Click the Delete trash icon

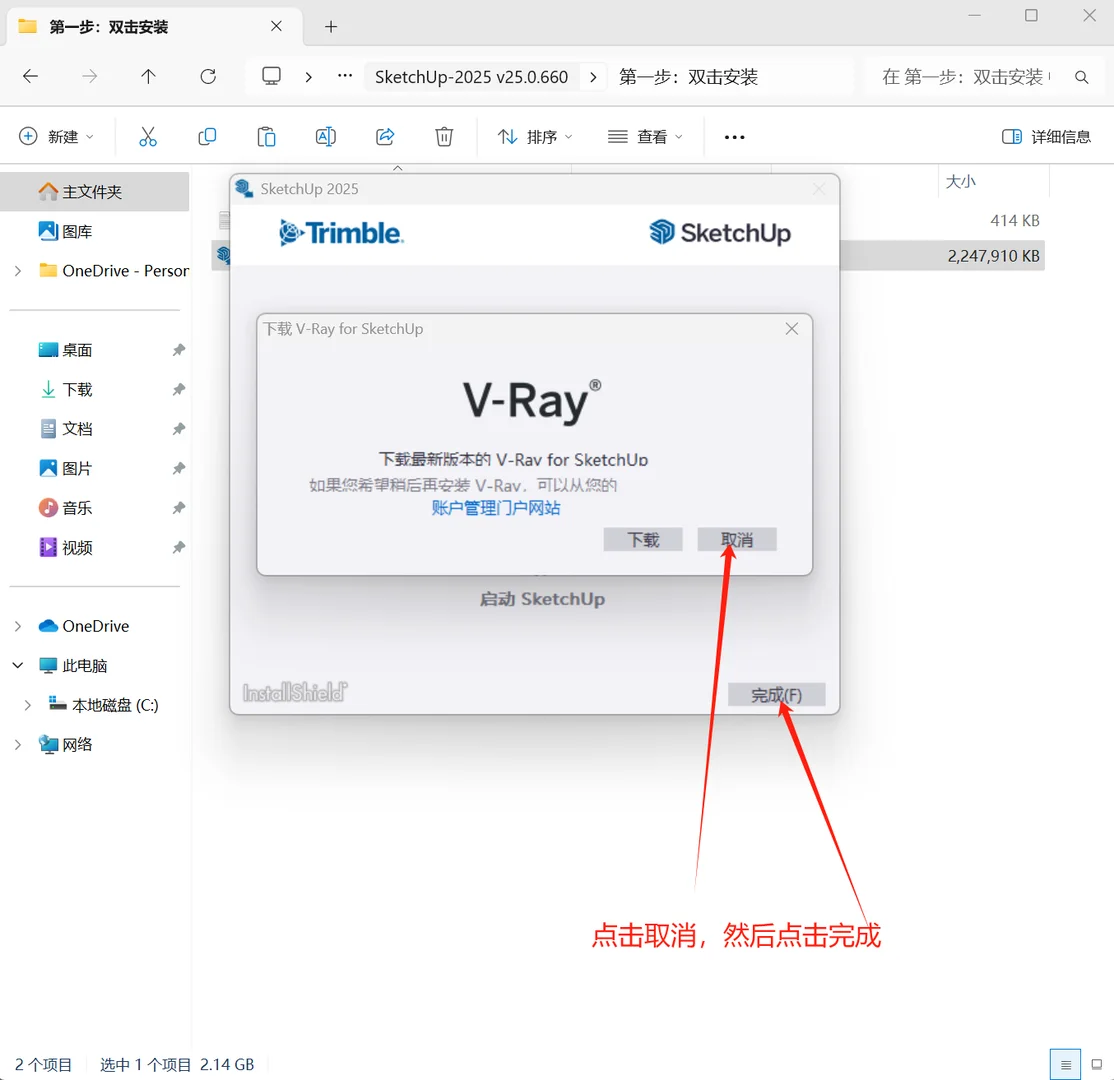point(444,136)
